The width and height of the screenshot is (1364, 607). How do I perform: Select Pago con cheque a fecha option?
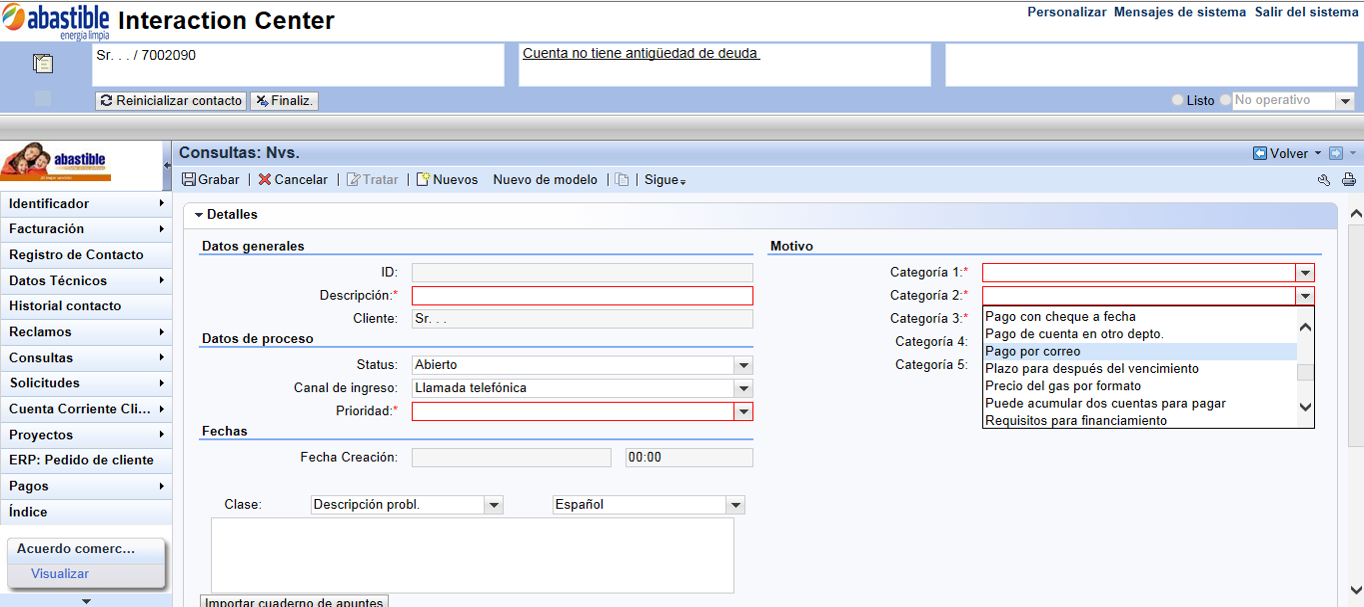[x=1140, y=317]
